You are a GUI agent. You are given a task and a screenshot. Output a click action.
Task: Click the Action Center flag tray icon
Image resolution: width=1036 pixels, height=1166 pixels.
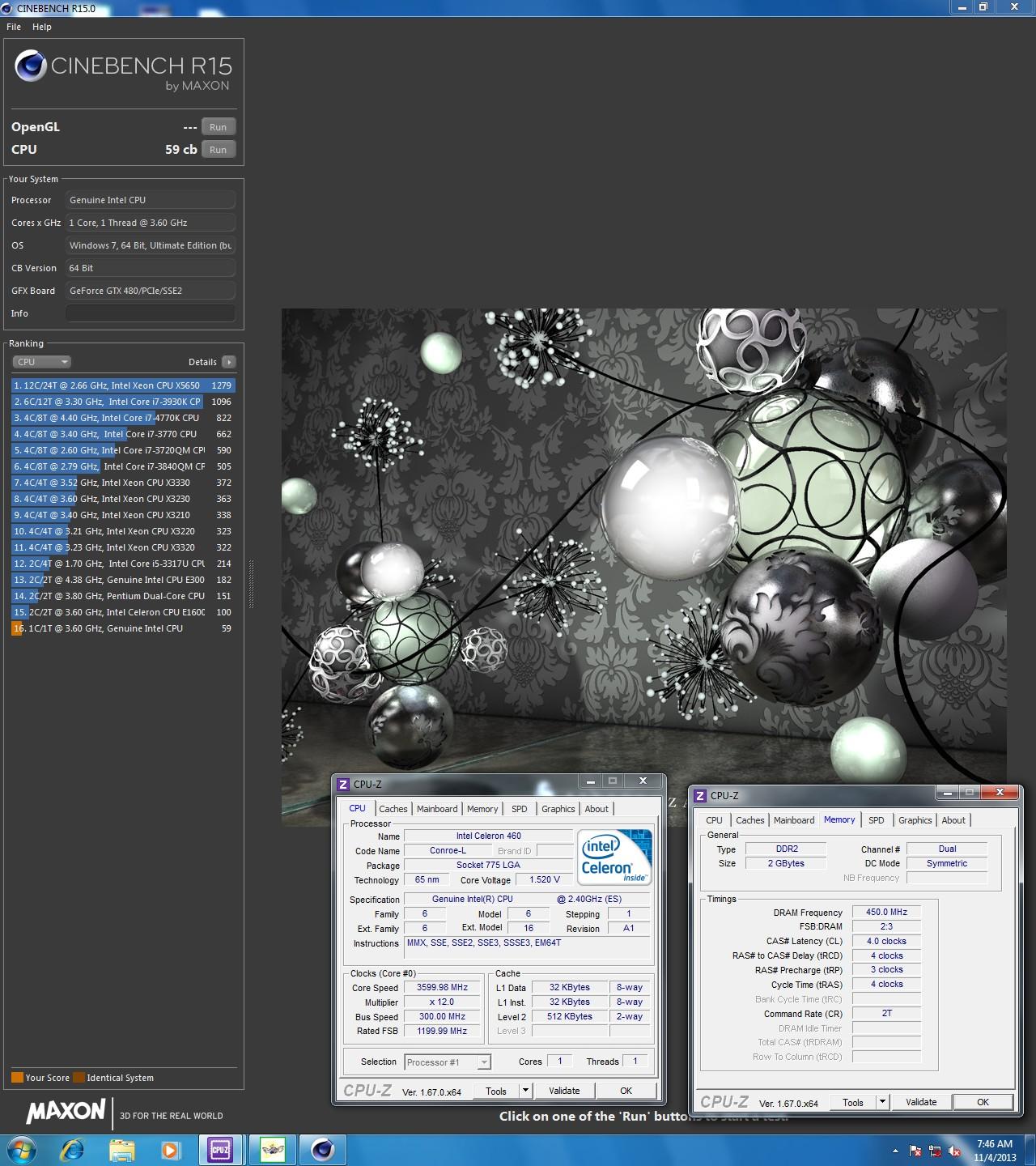tap(915, 1151)
